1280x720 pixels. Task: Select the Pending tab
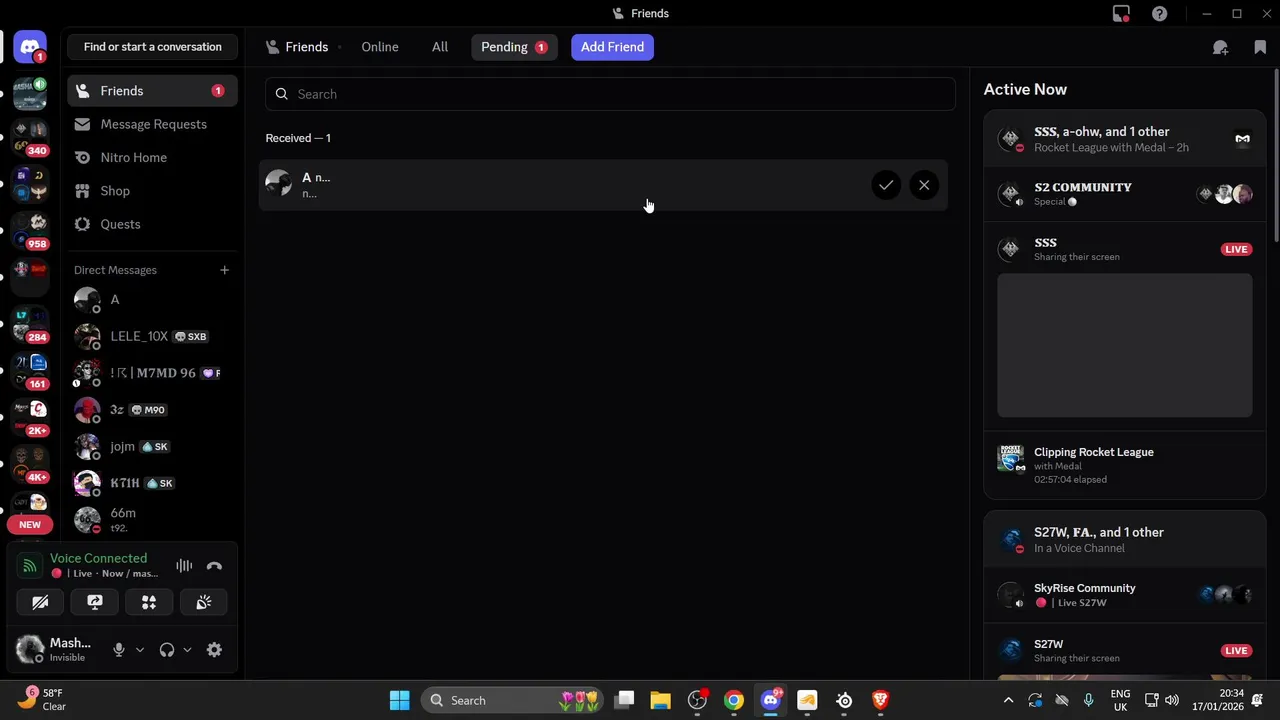tap(513, 47)
